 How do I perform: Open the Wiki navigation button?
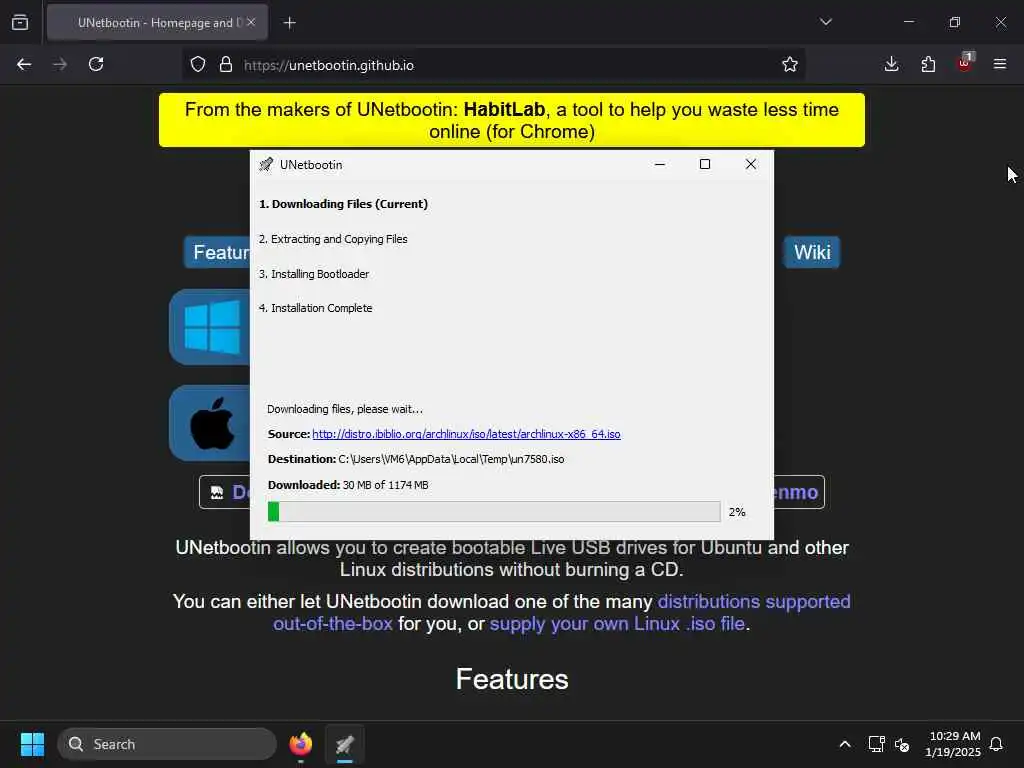point(812,252)
